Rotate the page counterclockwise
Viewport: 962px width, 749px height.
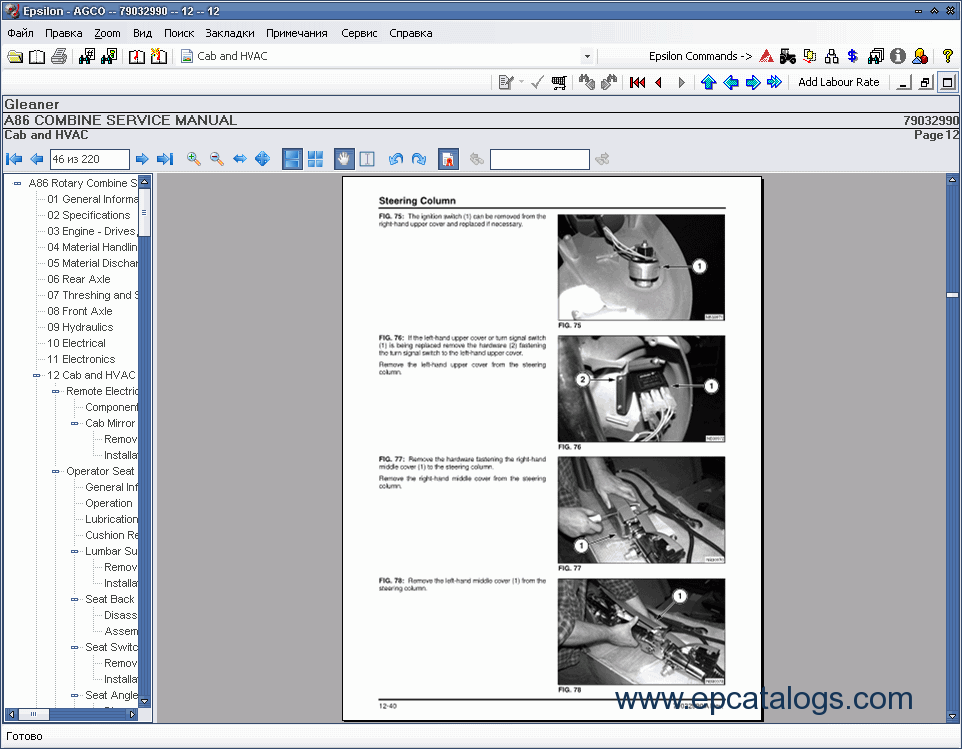pos(396,159)
